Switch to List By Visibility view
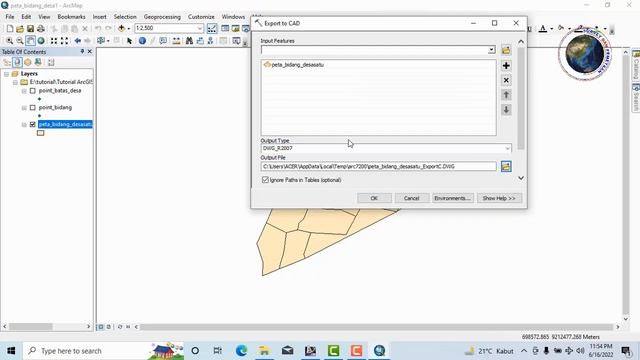Image resolution: width=640 pixels, height=360 pixels. coord(28,62)
